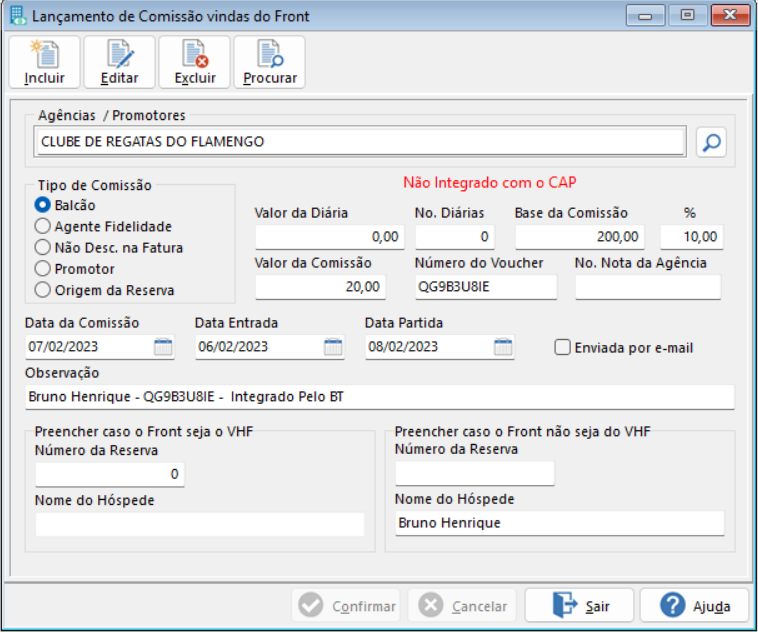
Task: Open the Procurar search tool
Action: pos(270,62)
